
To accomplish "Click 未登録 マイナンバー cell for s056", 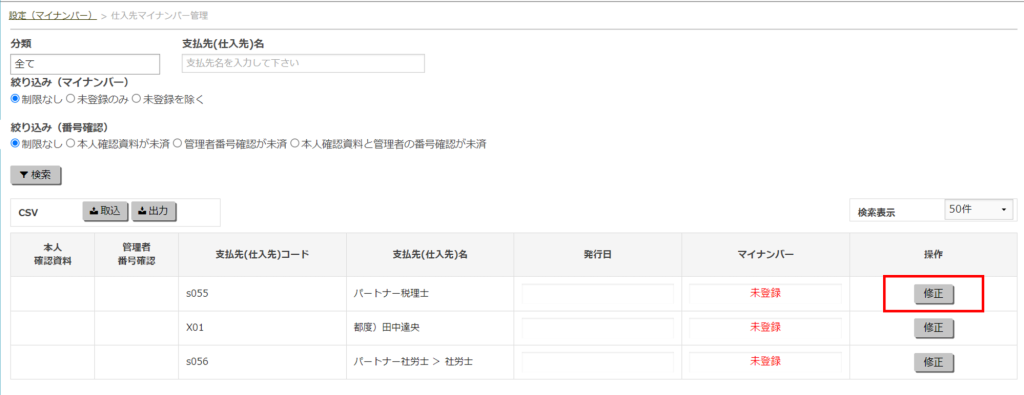I will tap(765, 362).
